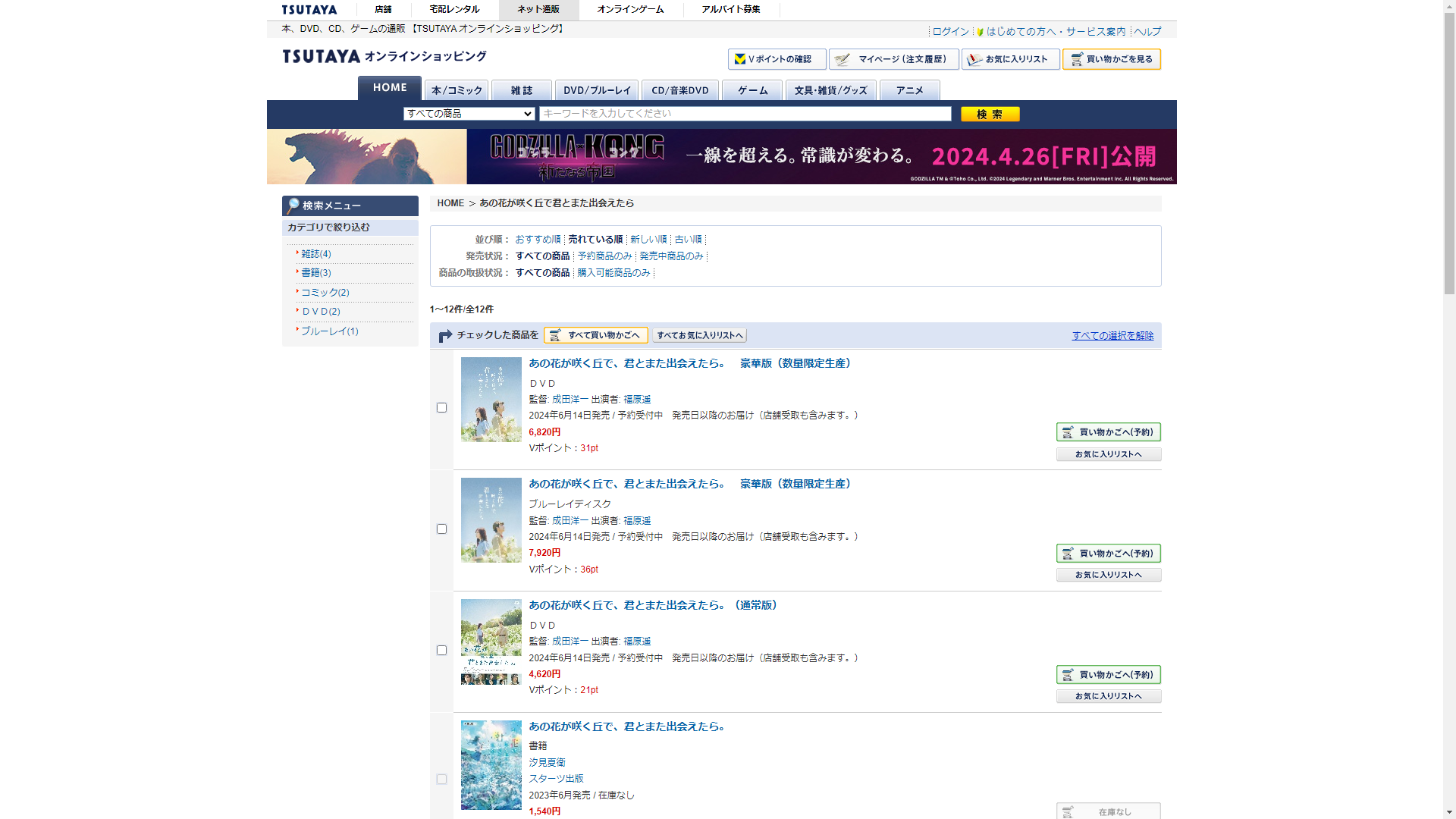View cart via 買い物かごを見る icon
Image resolution: width=1456 pixels, height=819 pixels.
[x=1111, y=59]
